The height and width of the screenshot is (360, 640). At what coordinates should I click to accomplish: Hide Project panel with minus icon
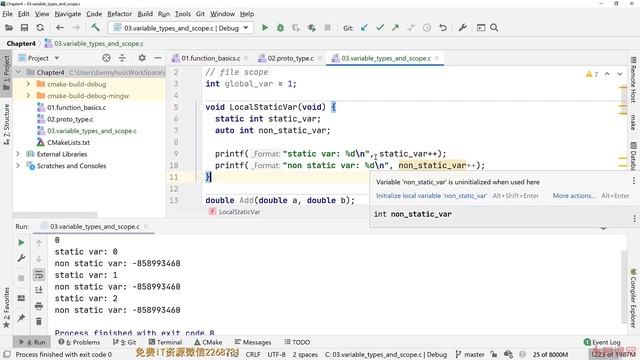point(158,58)
